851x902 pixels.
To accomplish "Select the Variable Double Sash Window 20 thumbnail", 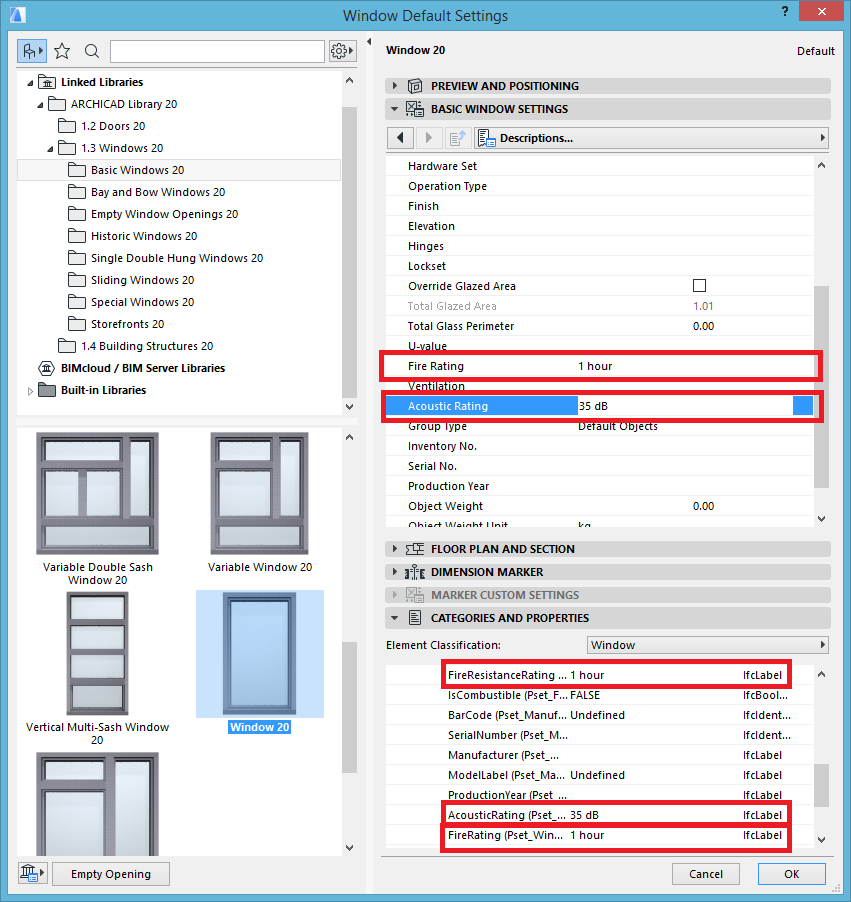I will [97, 494].
